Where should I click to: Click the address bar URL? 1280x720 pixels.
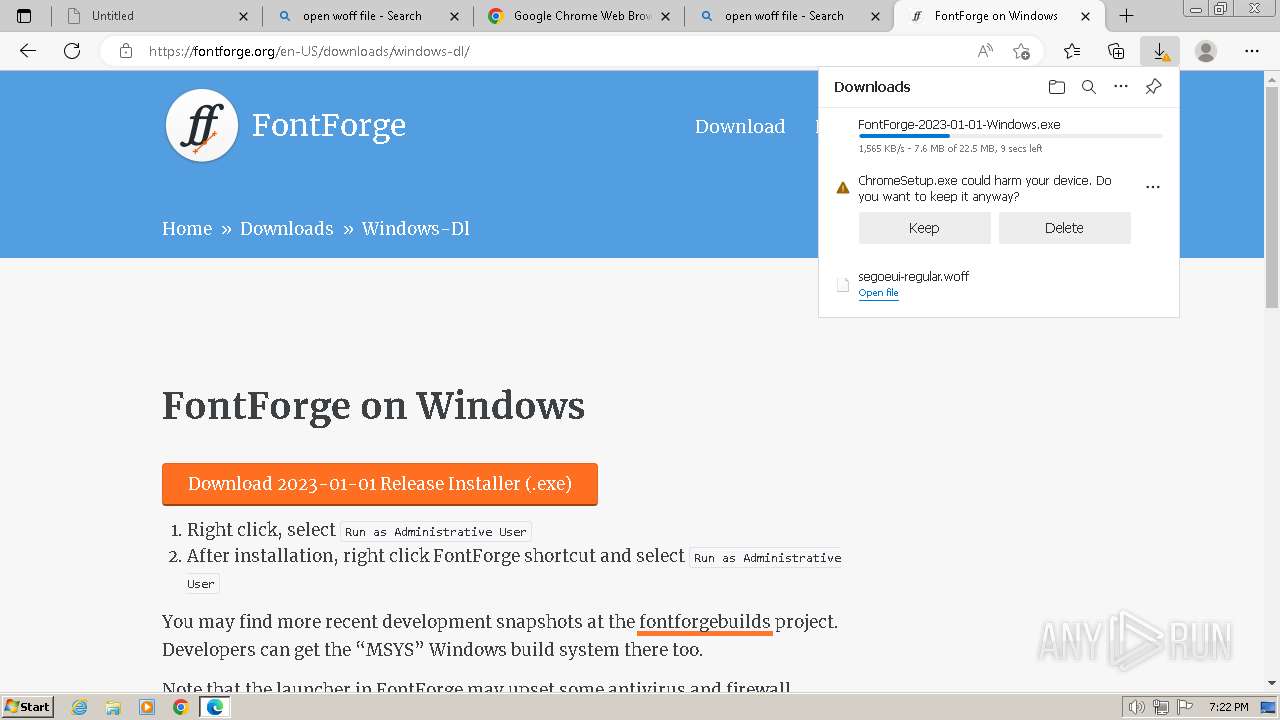point(309,51)
